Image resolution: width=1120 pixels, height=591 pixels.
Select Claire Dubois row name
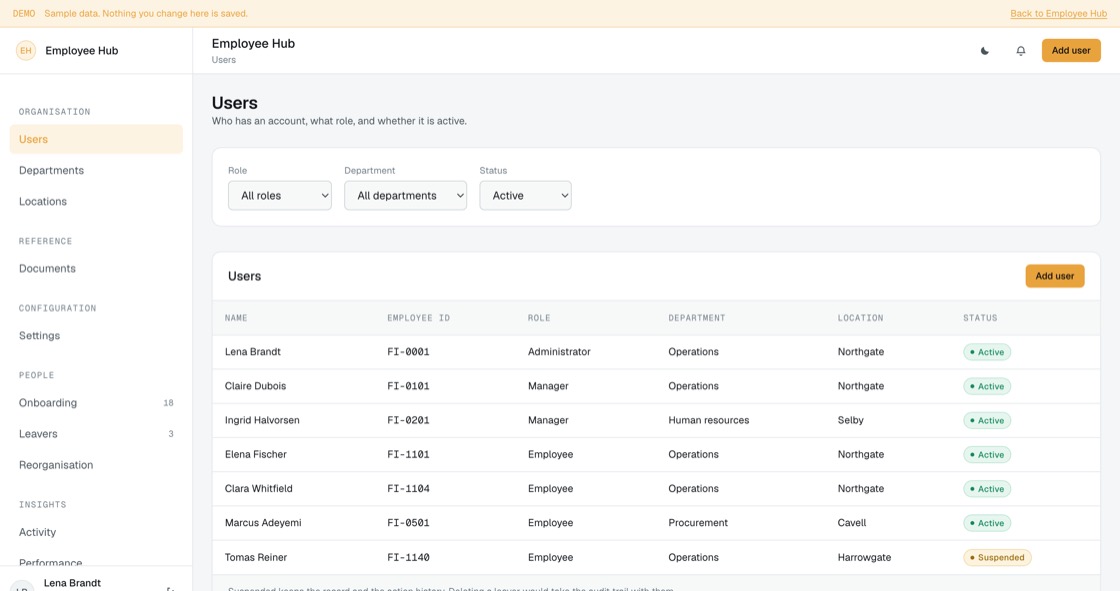coord(255,386)
